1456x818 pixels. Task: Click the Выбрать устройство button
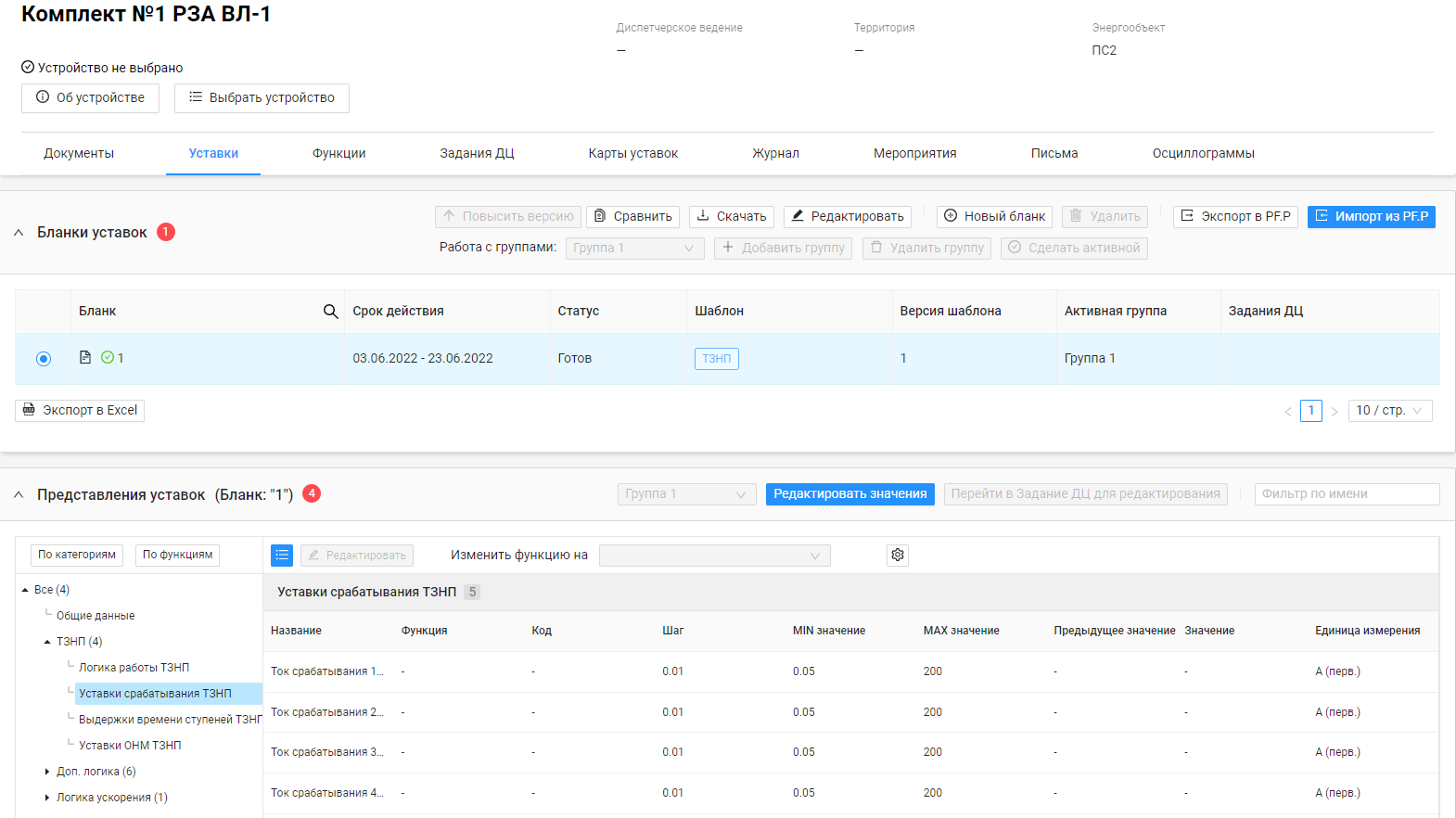262,98
